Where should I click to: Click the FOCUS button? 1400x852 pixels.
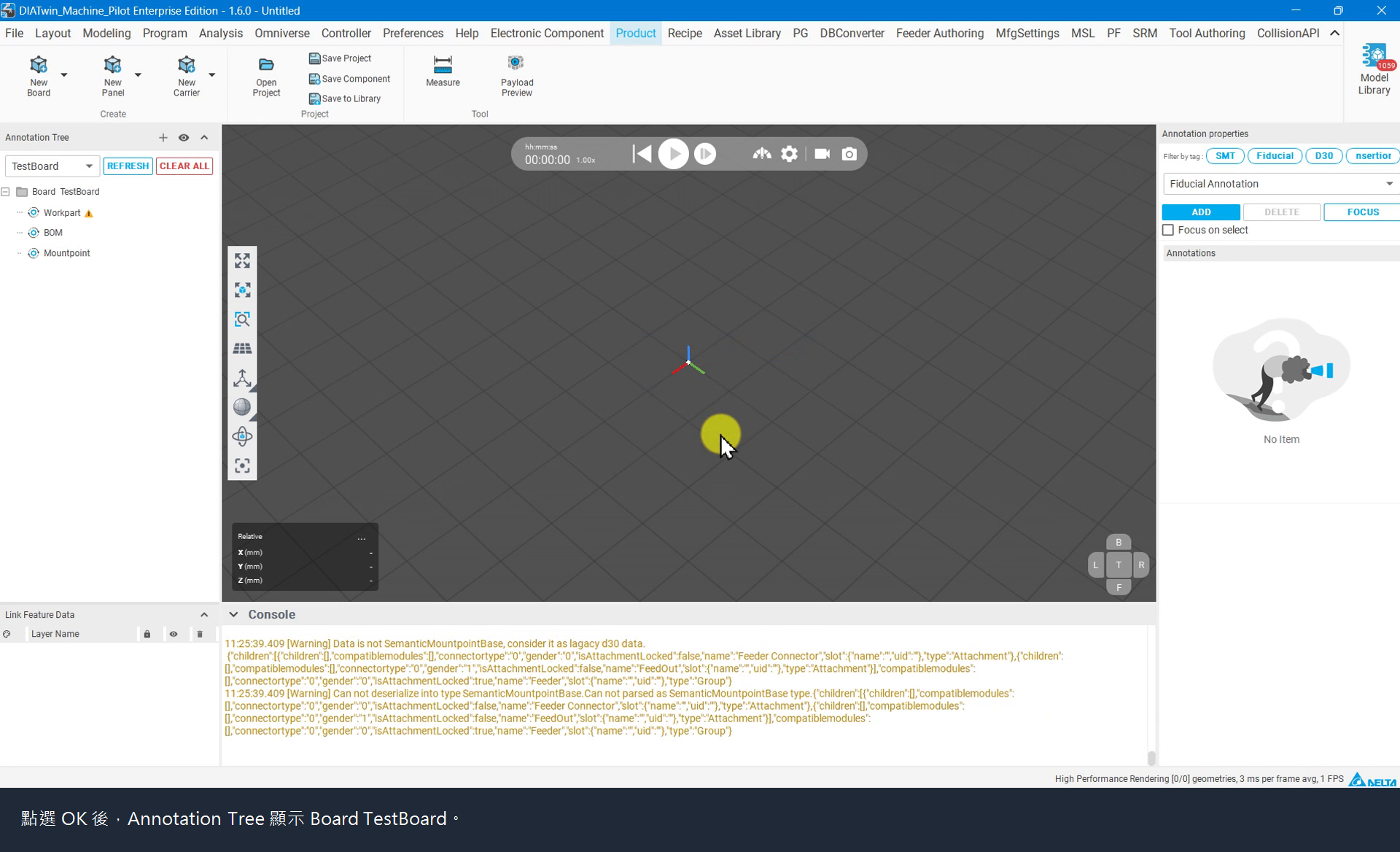point(1362,212)
